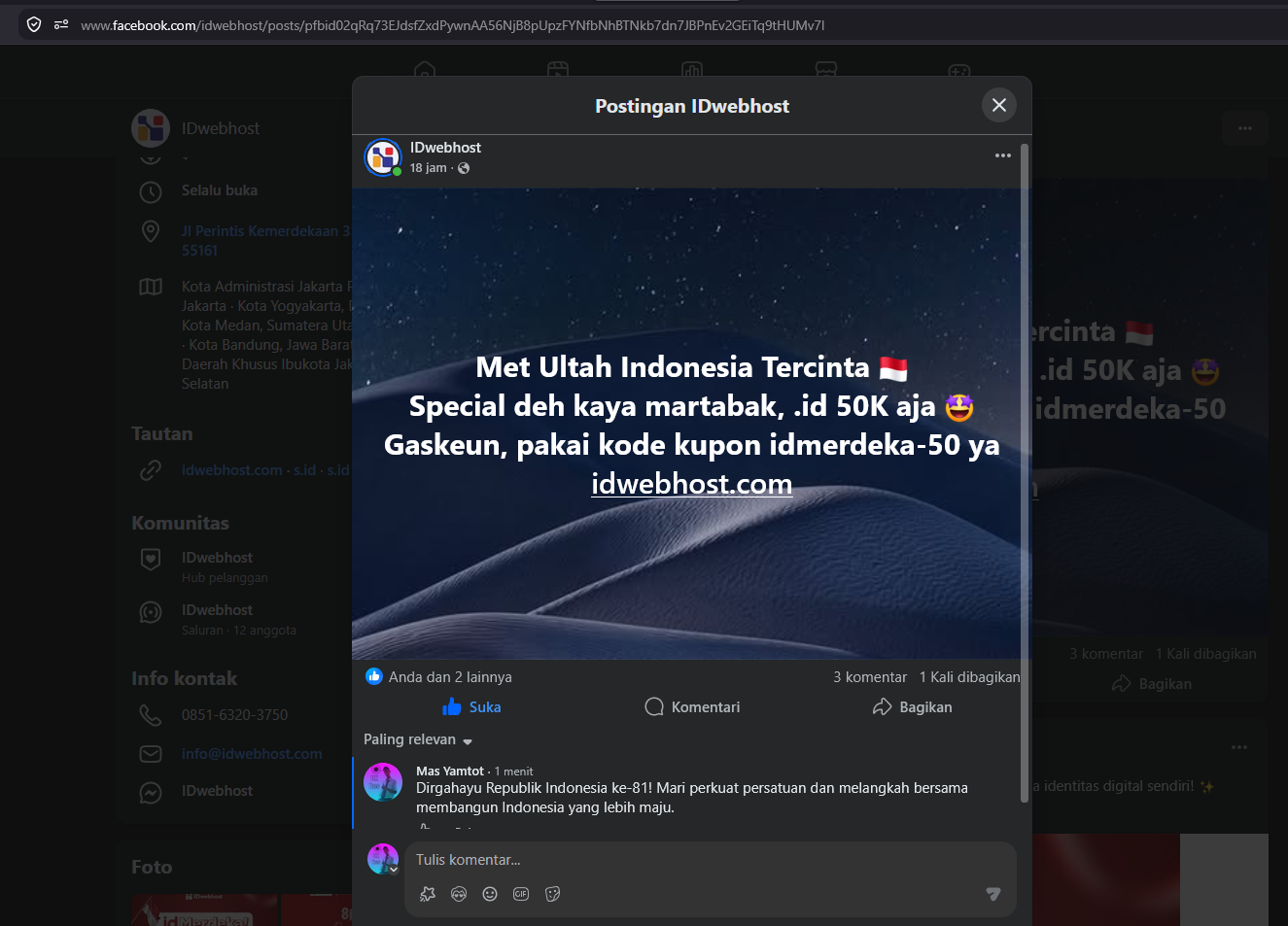The image size is (1288, 926).
Task: Open the idwebhost.com link in the post image
Action: (x=692, y=484)
